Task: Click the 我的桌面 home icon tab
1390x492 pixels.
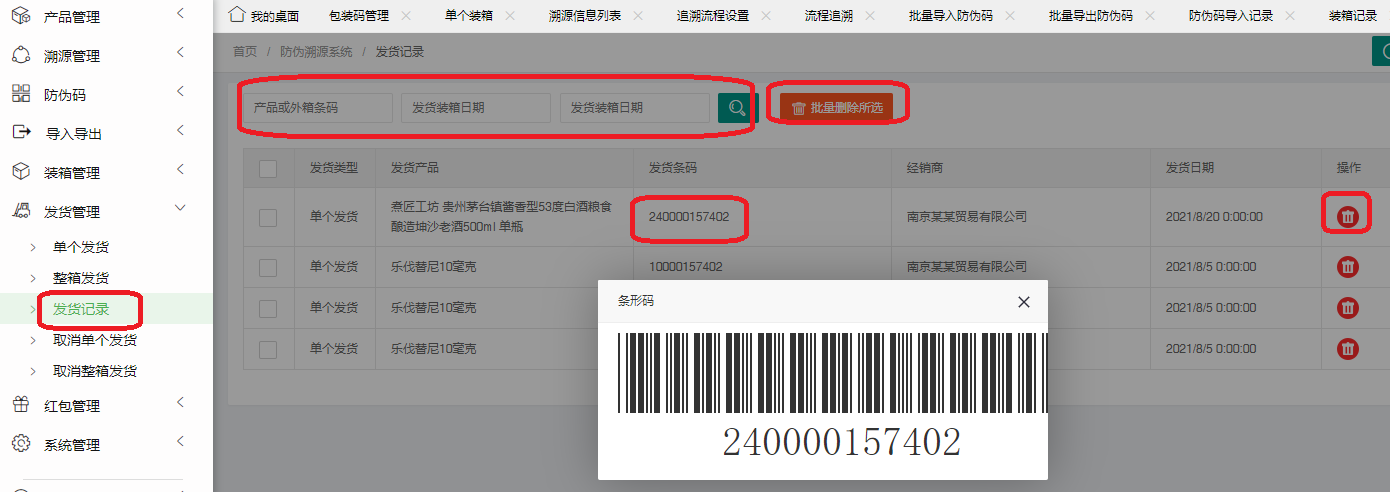Action: click(237, 15)
